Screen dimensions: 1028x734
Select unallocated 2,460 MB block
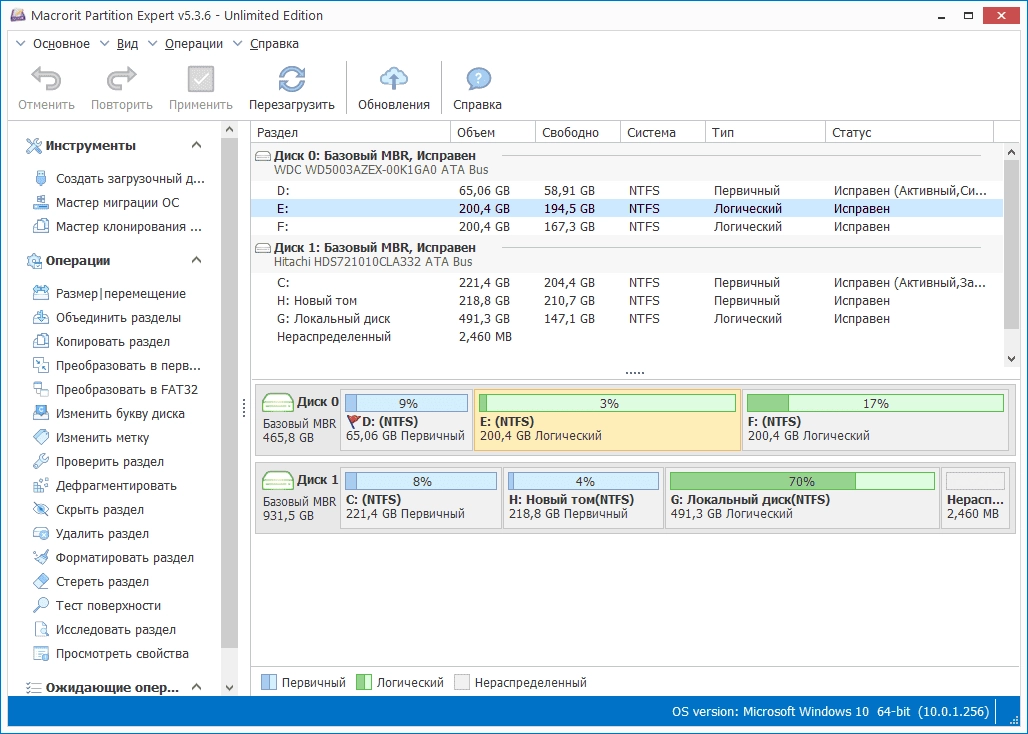pyautogui.click(x=976, y=497)
